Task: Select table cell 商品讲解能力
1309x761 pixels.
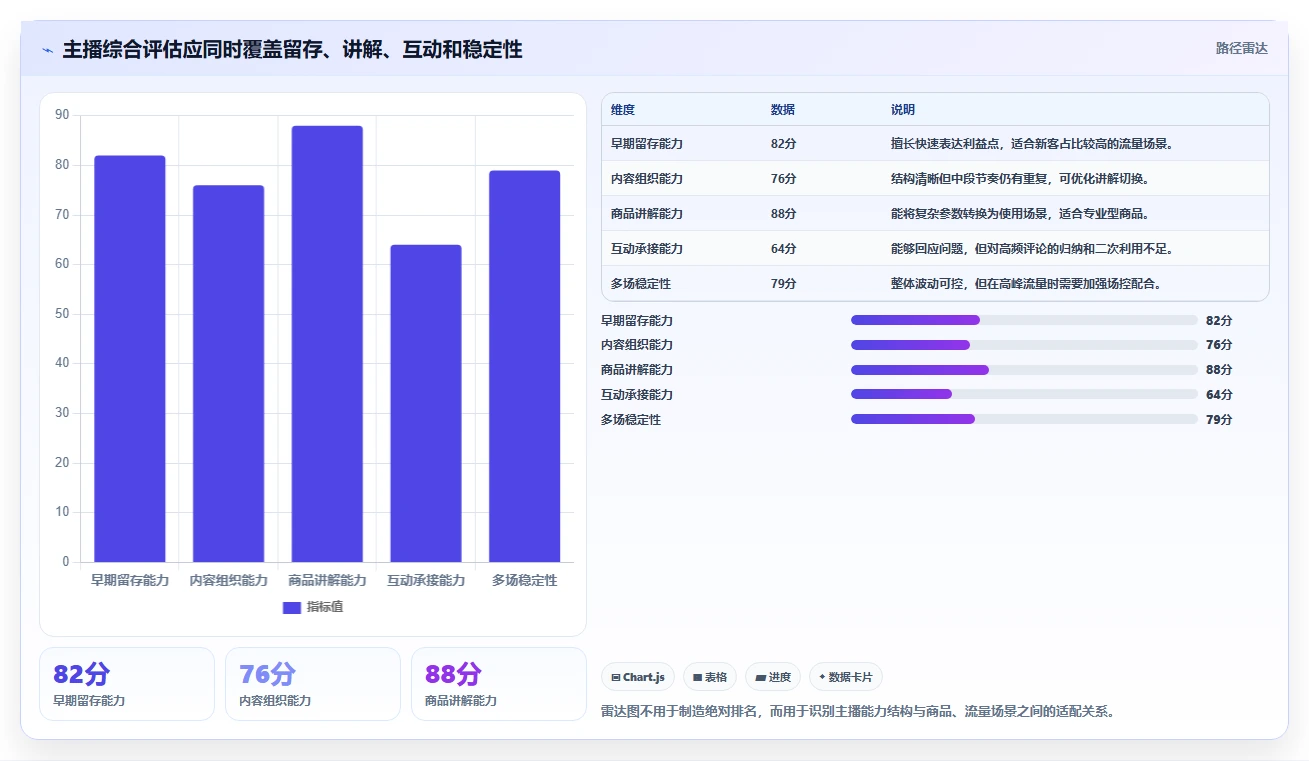Action: click(647, 214)
